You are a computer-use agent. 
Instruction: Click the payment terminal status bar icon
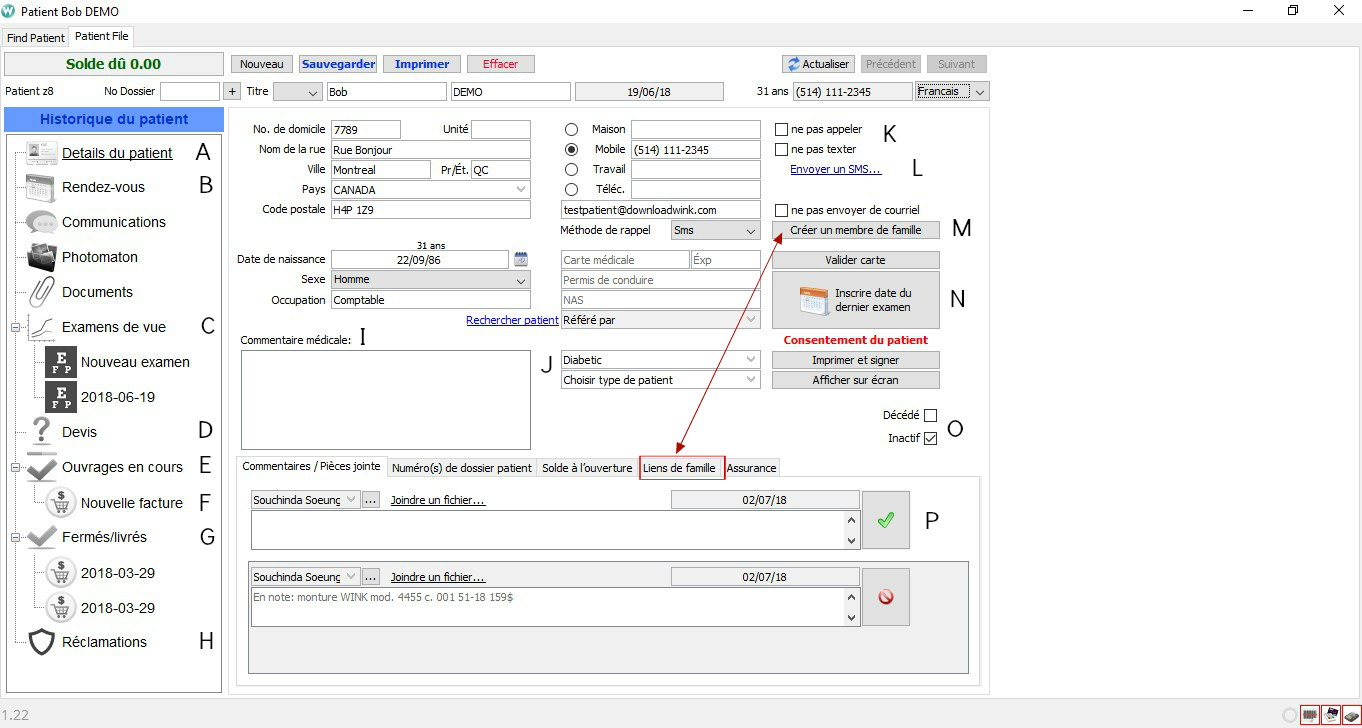[x=1351, y=715]
